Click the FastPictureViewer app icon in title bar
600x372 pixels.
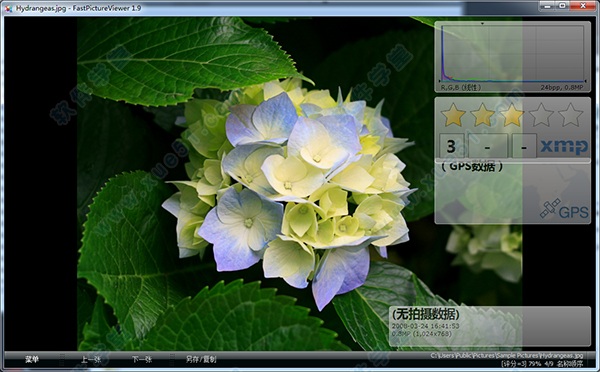tap(8, 8)
